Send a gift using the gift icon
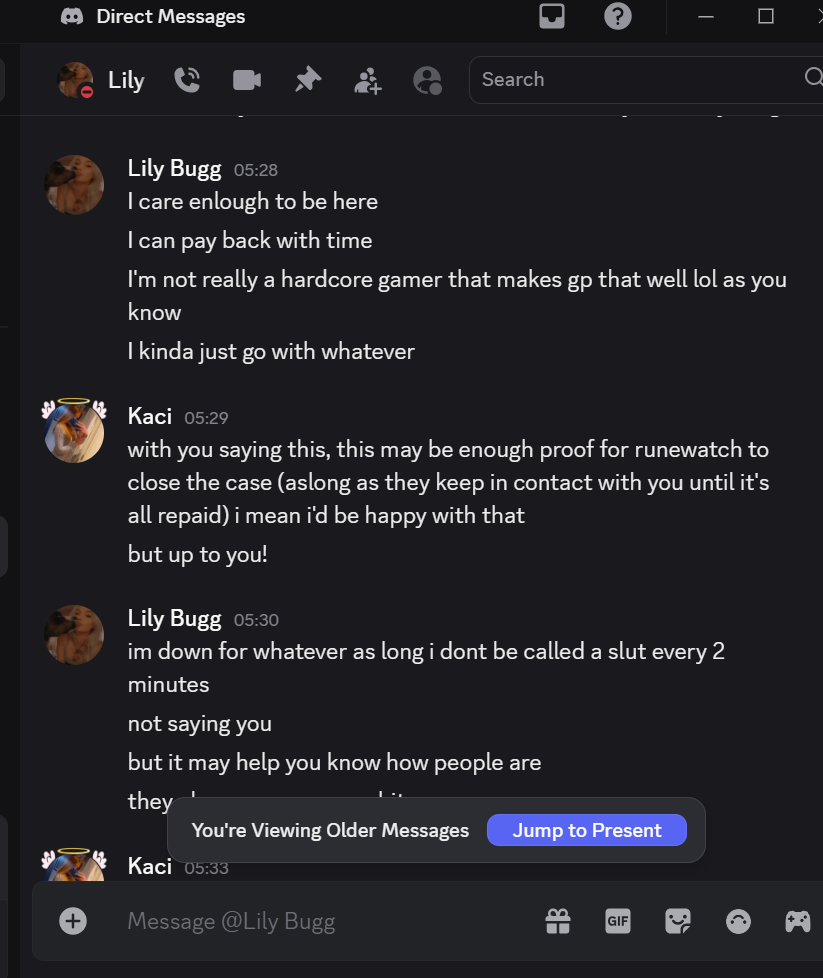 pyautogui.click(x=558, y=921)
